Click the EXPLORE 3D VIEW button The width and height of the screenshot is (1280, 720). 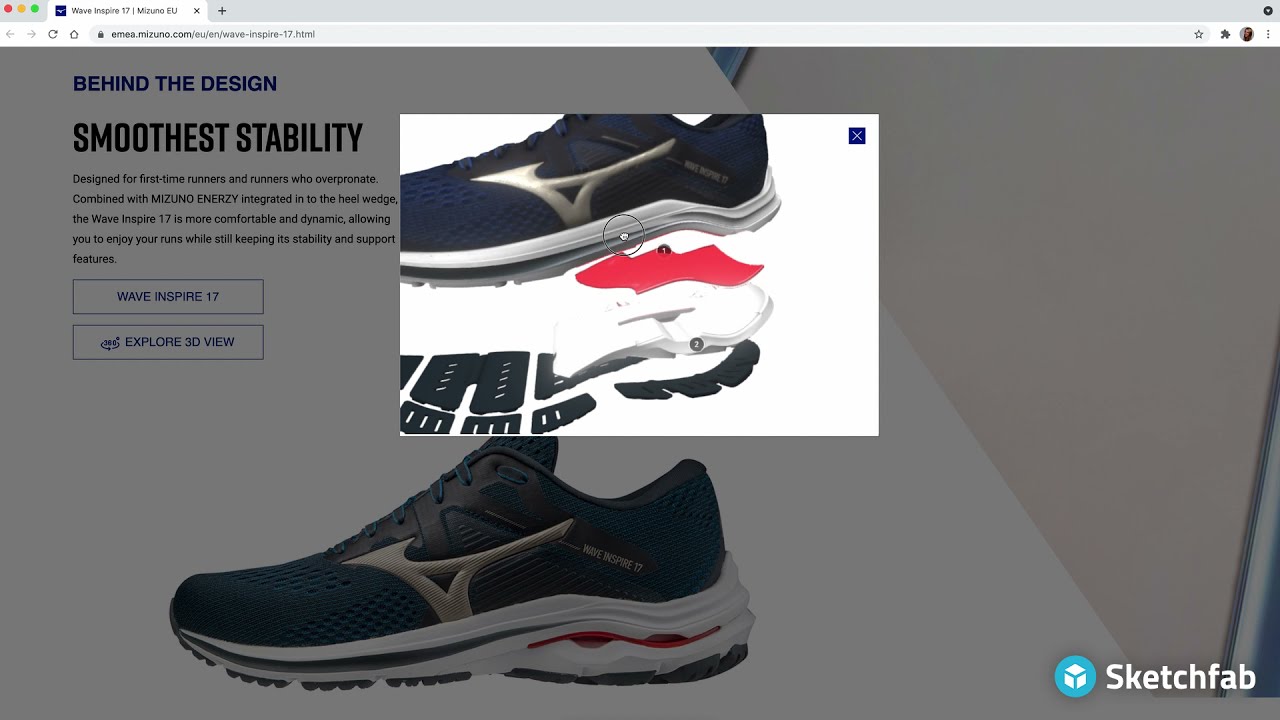(168, 342)
